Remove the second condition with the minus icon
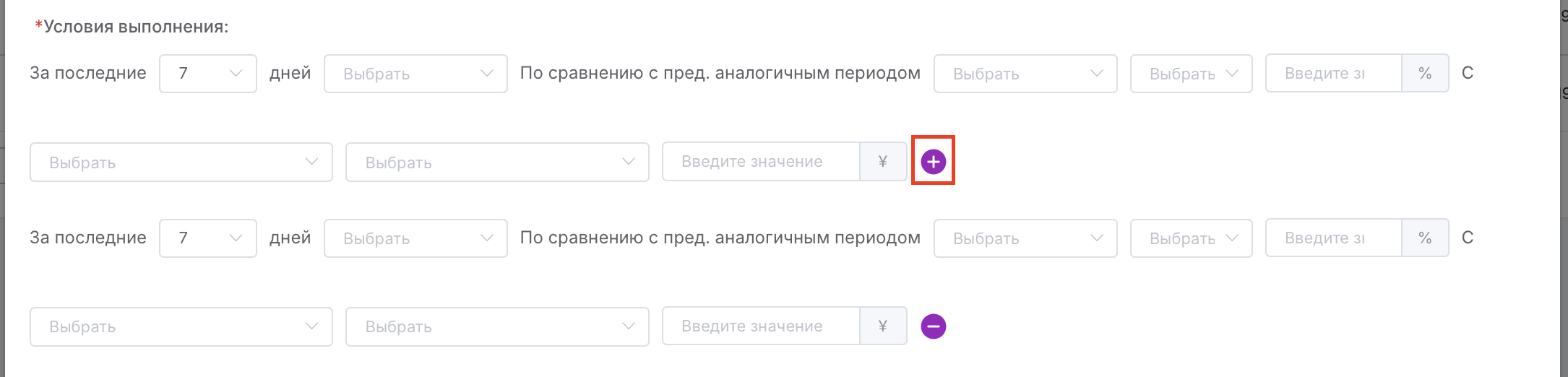Viewport: 1568px width, 377px height. 933,326
